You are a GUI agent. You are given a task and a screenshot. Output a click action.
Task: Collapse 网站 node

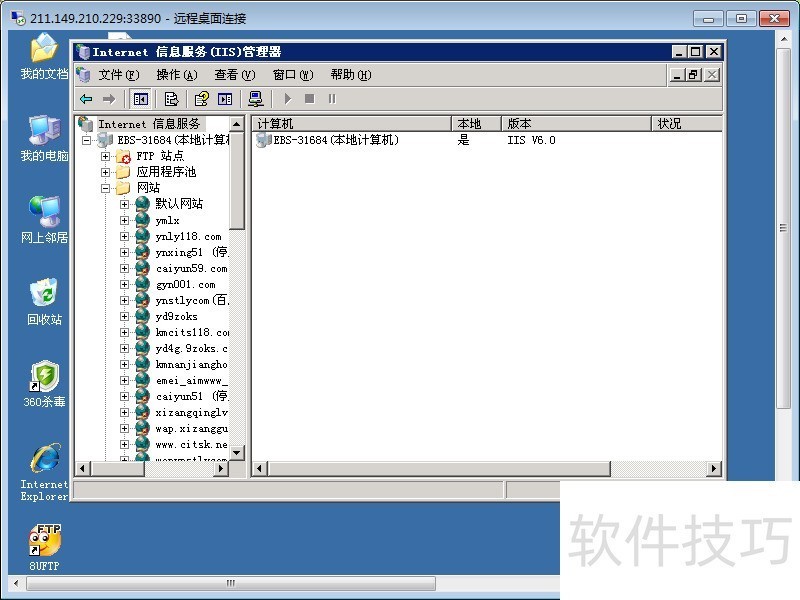click(105, 188)
